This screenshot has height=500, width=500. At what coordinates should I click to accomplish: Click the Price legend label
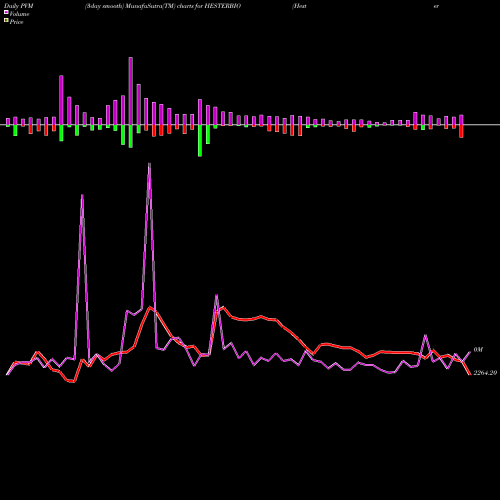(x=16, y=22)
